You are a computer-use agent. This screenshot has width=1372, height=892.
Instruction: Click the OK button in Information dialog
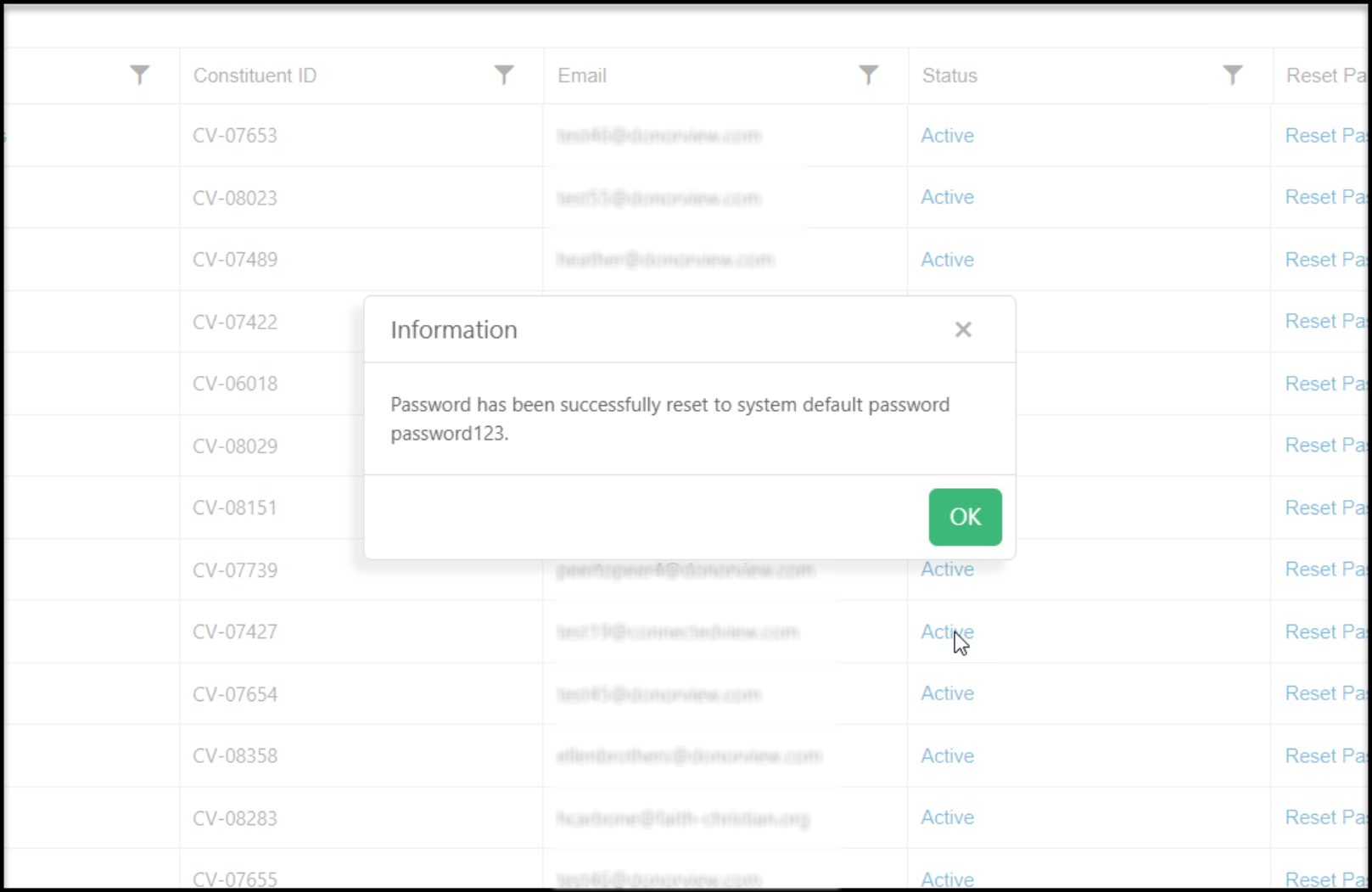965,517
